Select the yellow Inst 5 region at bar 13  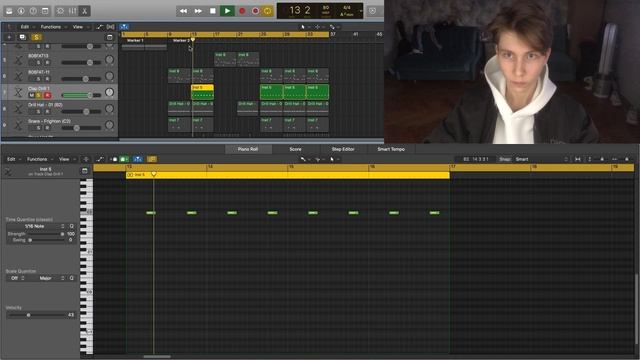pyautogui.click(x=202, y=92)
